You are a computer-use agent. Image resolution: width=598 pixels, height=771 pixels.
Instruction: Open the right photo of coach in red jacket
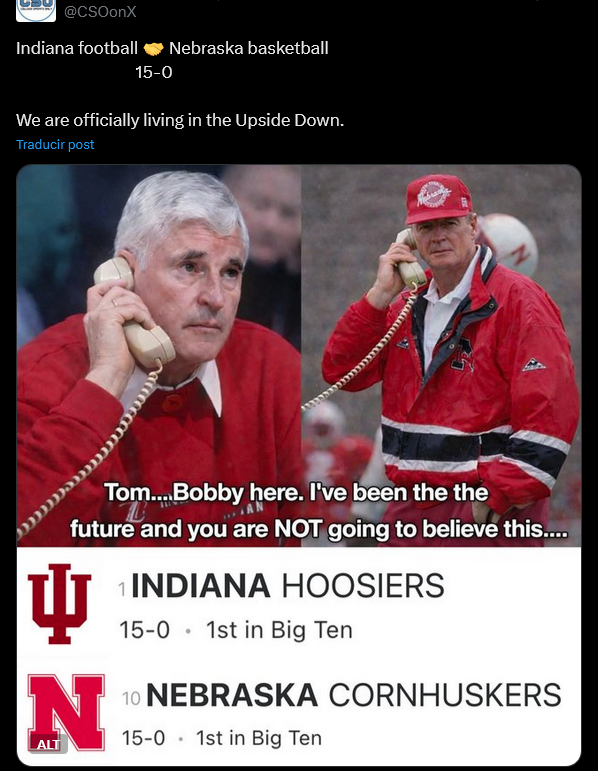(441, 356)
